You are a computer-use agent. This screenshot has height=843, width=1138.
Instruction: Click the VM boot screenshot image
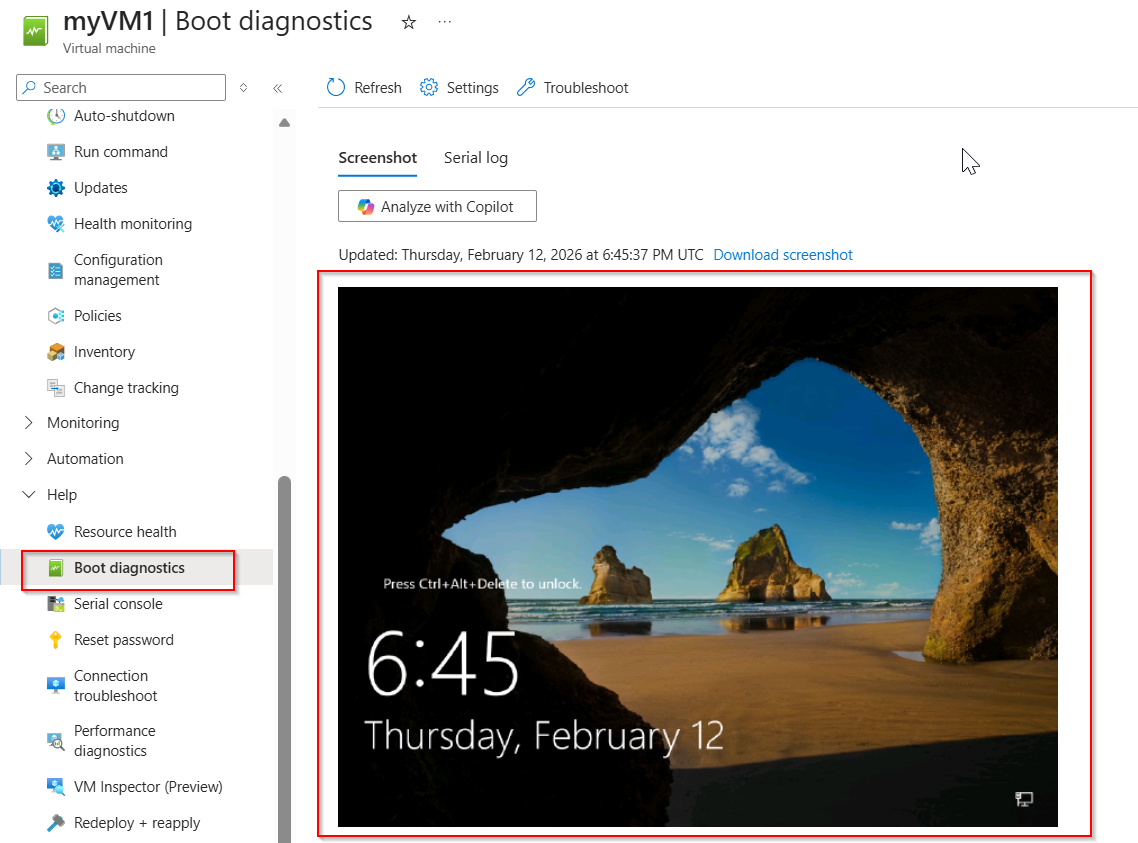click(697, 556)
